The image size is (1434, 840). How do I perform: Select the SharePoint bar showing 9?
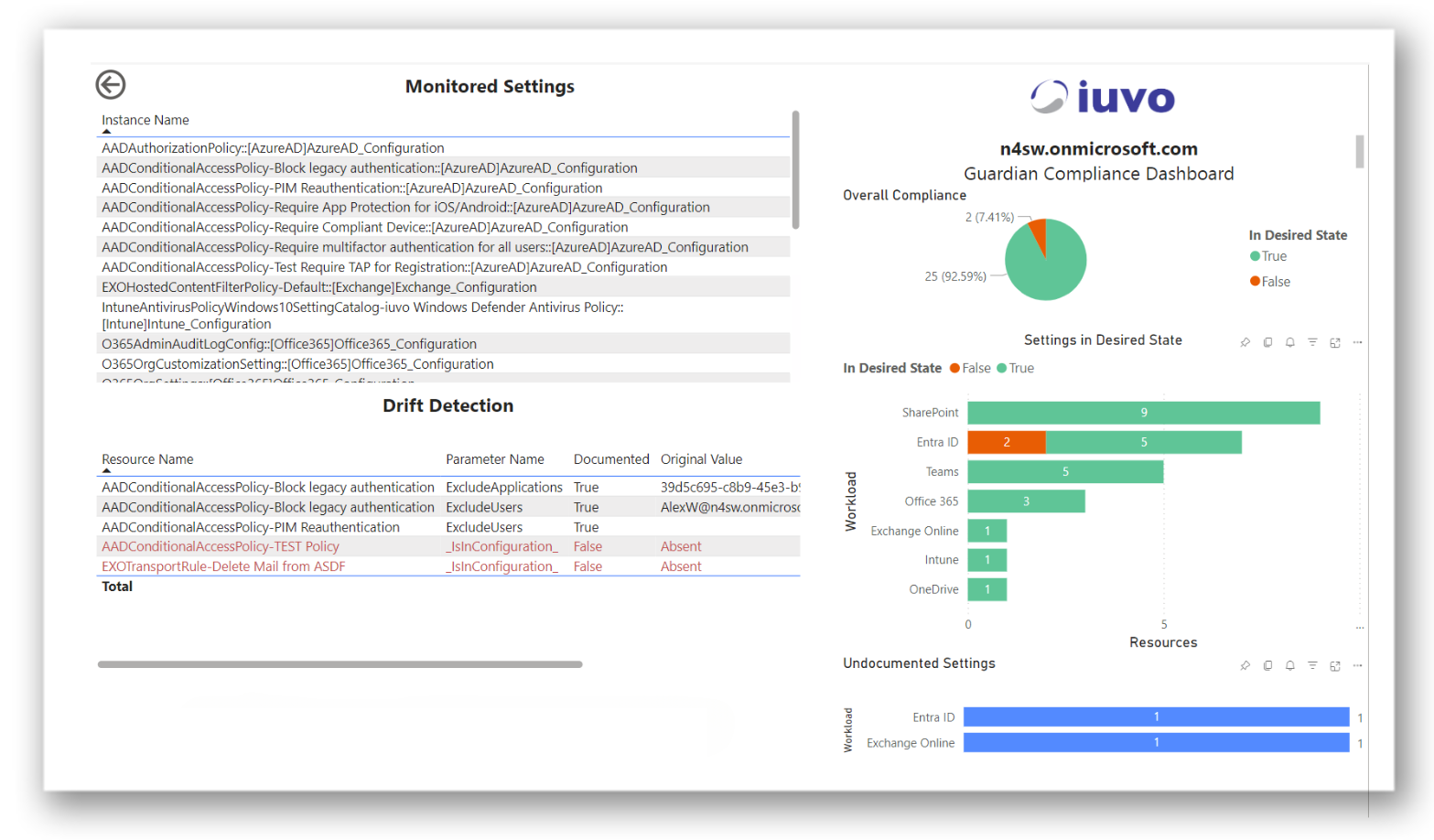tap(1144, 413)
